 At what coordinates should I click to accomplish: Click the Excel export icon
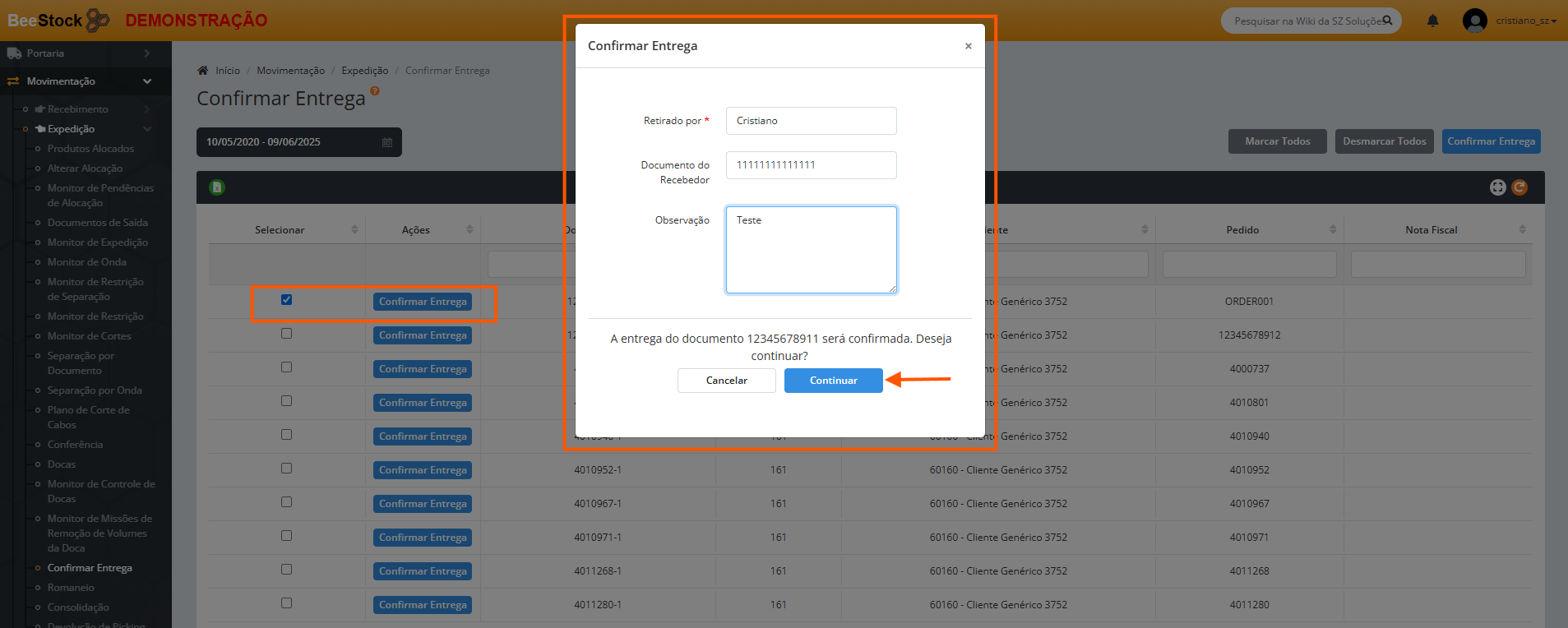[217, 187]
